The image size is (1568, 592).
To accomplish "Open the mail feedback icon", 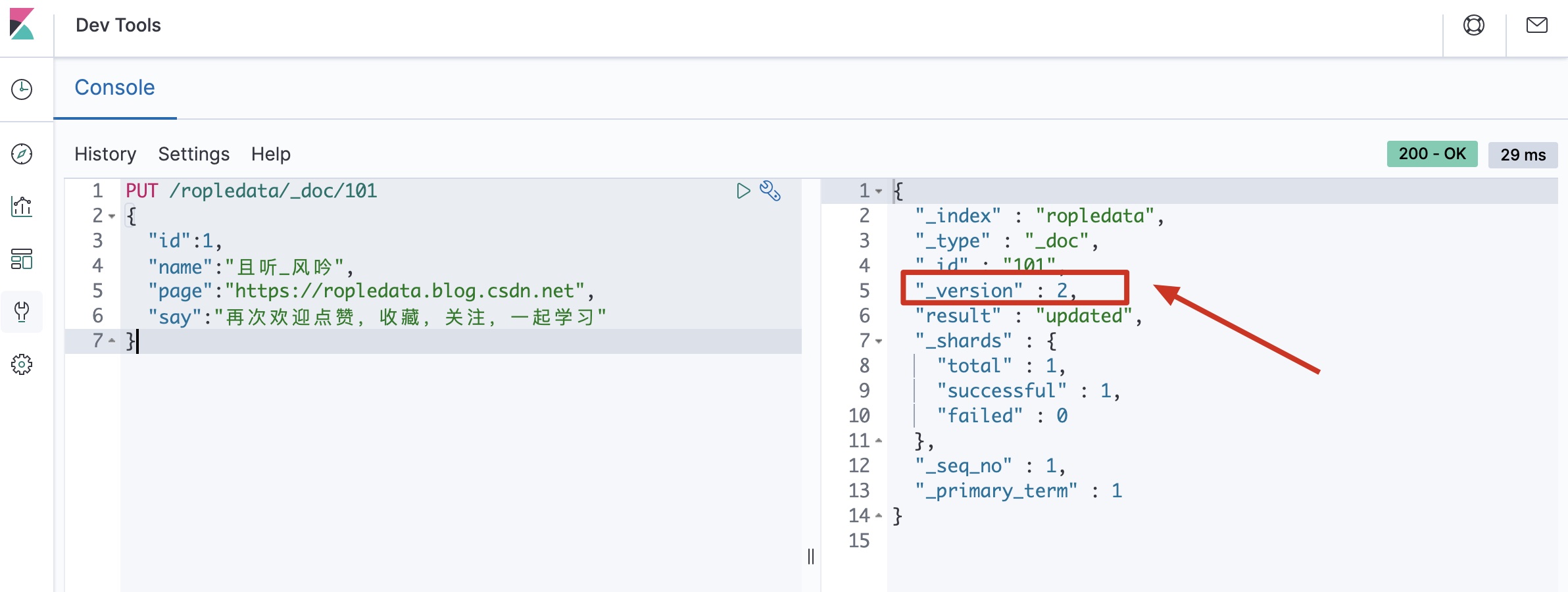I will coord(1537,25).
